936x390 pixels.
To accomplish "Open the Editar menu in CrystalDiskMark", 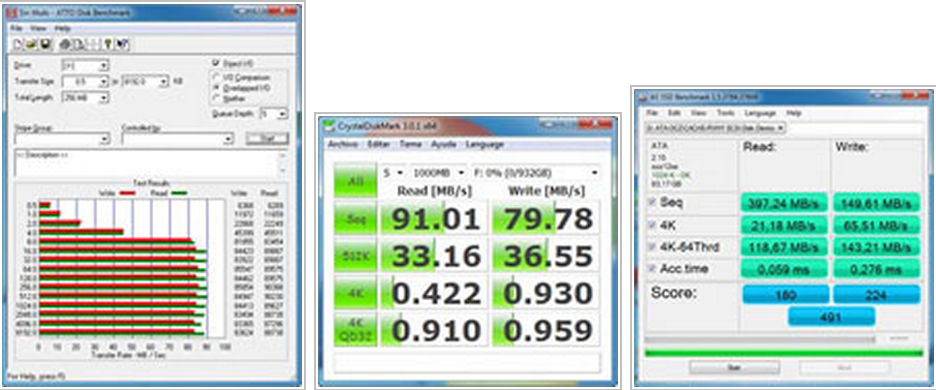I will [378, 145].
